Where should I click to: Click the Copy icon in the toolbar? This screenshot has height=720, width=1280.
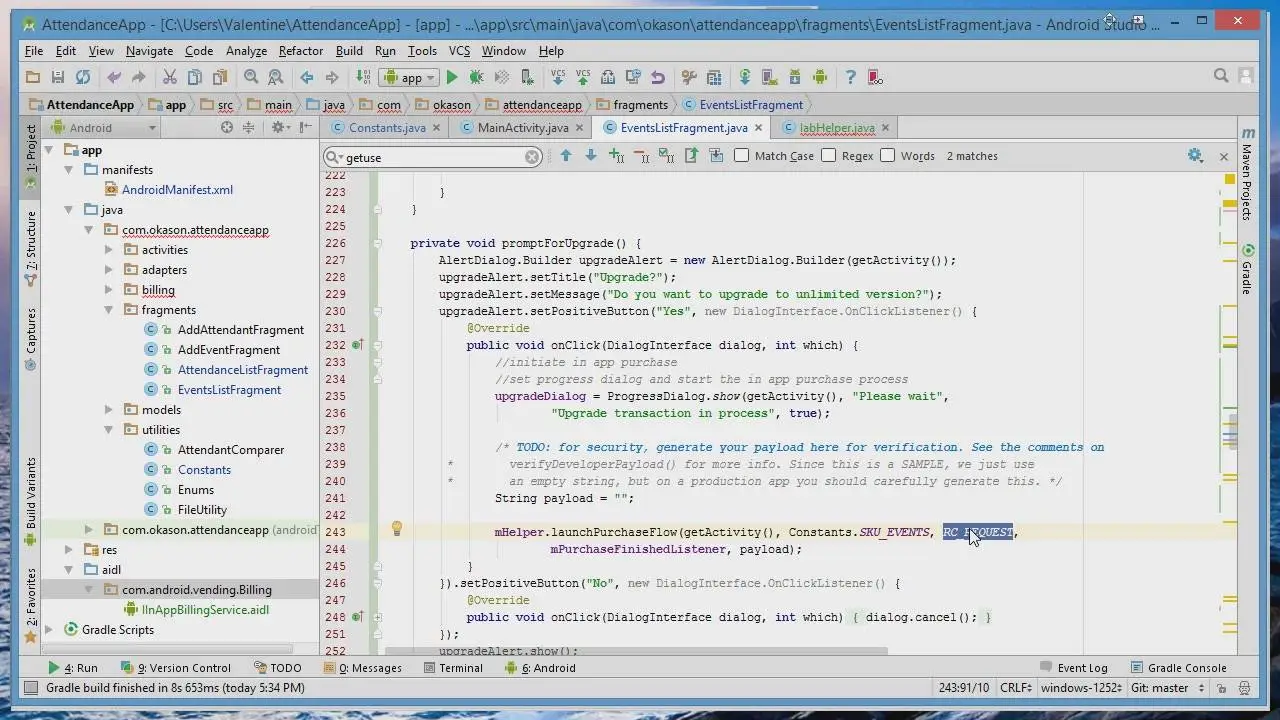(x=194, y=77)
